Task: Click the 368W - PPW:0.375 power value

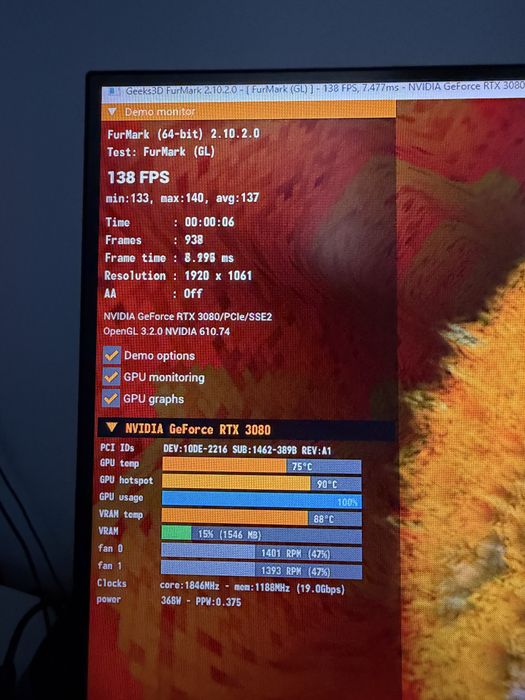Action: [201, 601]
